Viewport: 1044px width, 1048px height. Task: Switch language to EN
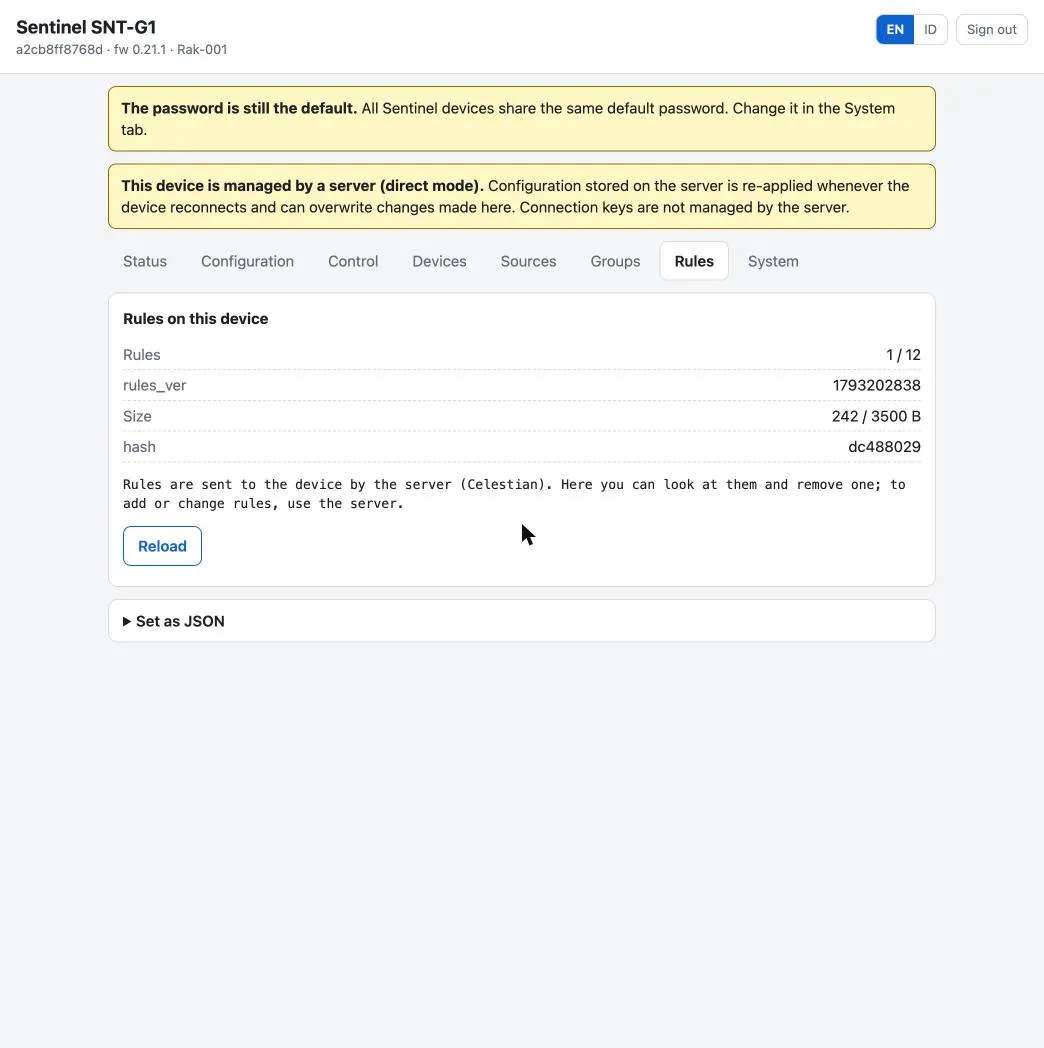(895, 29)
